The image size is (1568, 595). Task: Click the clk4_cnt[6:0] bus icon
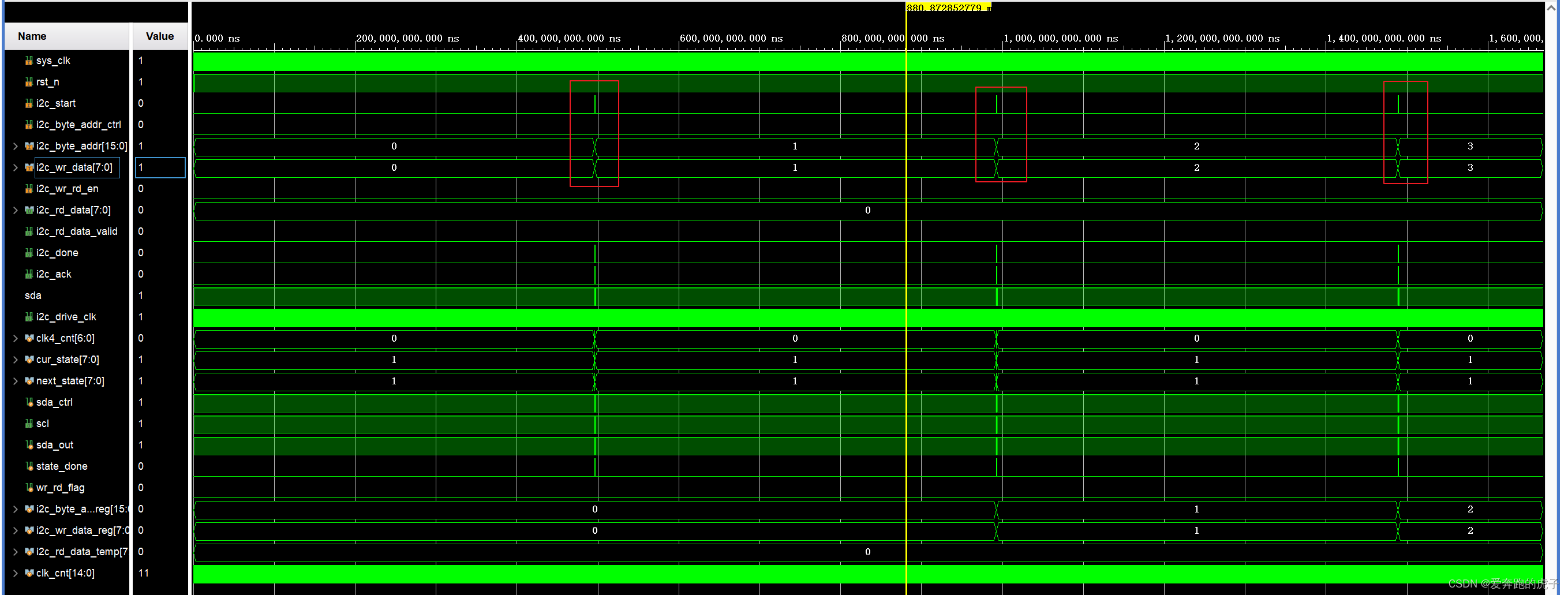click(x=29, y=338)
